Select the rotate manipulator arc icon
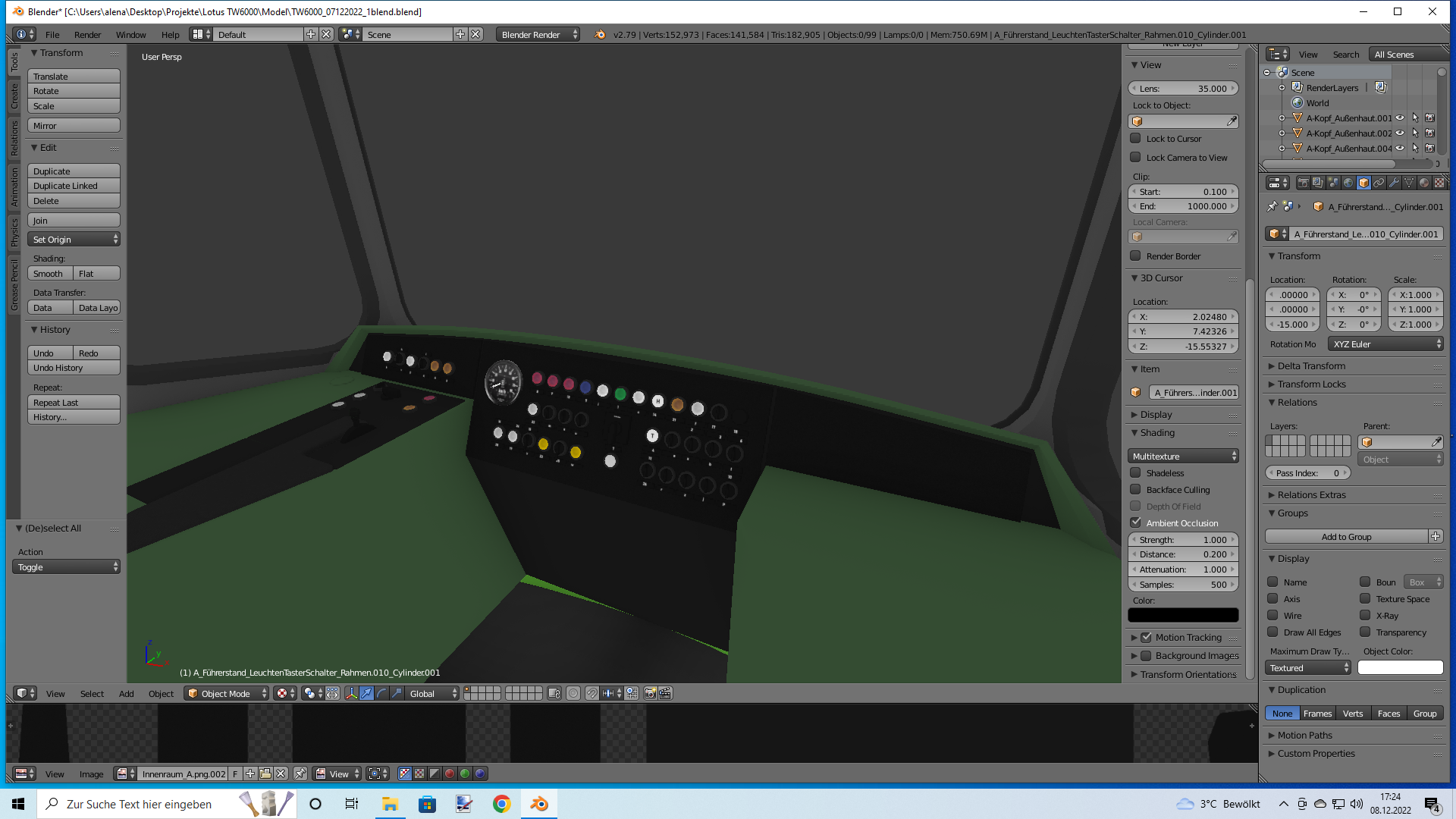Image resolution: width=1456 pixels, height=819 pixels. click(x=381, y=693)
